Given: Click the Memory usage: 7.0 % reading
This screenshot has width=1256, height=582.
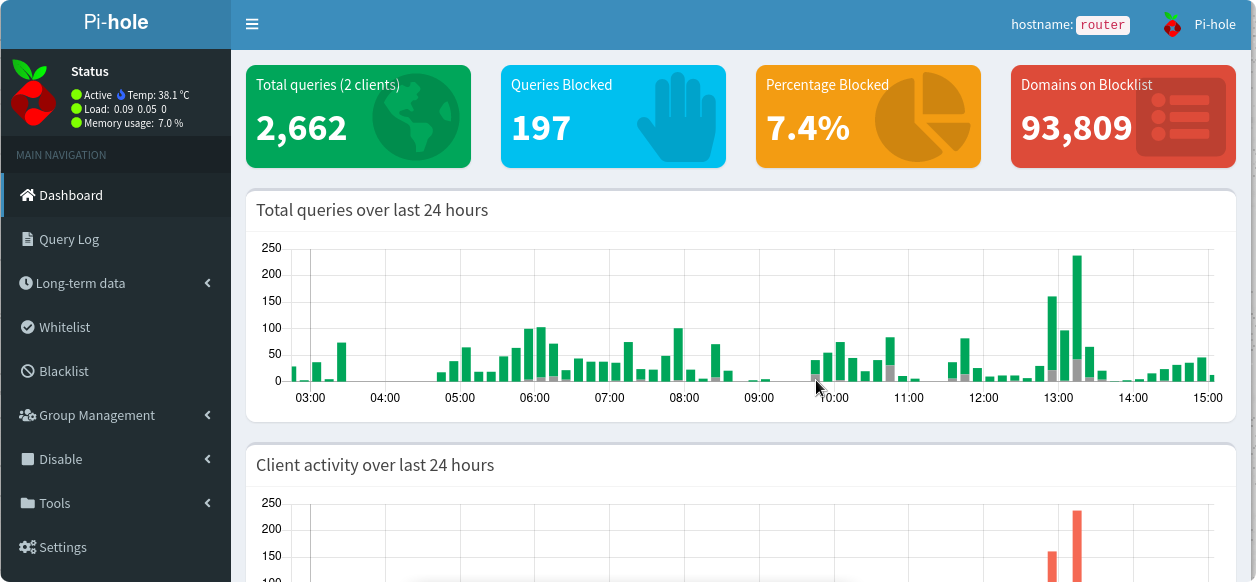Looking at the screenshot, I should (x=133, y=123).
